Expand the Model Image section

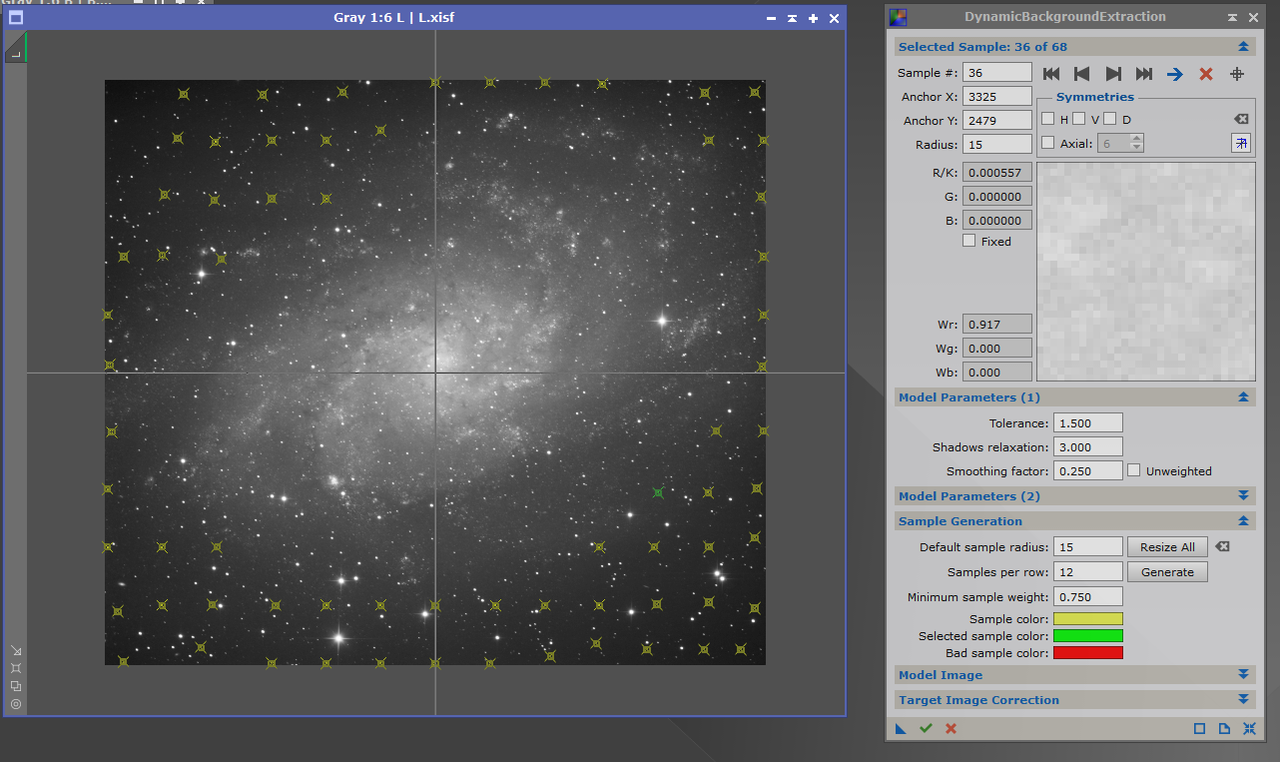click(1243, 674)
